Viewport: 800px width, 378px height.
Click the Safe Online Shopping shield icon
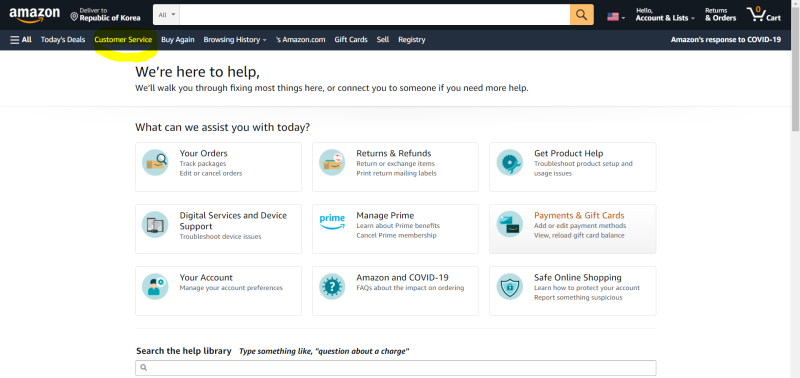(510, 287)
